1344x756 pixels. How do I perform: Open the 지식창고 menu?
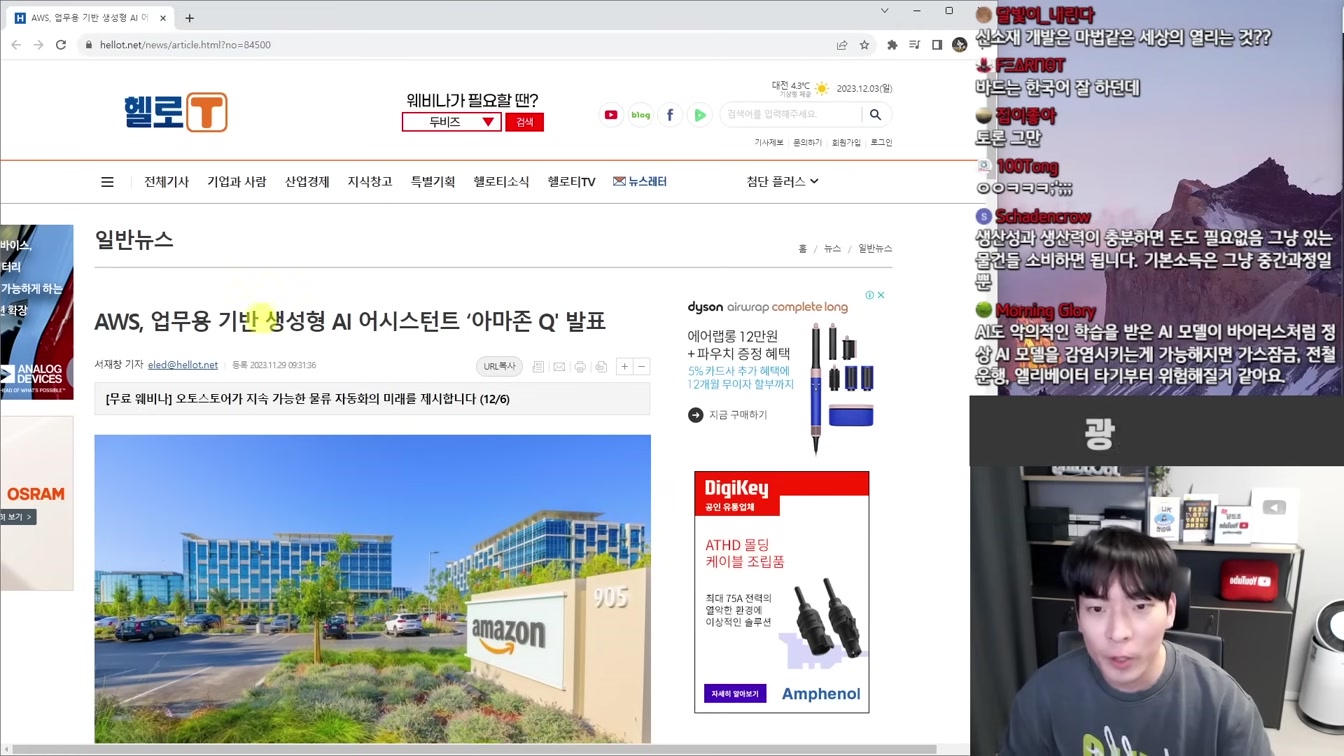(370, 182)
